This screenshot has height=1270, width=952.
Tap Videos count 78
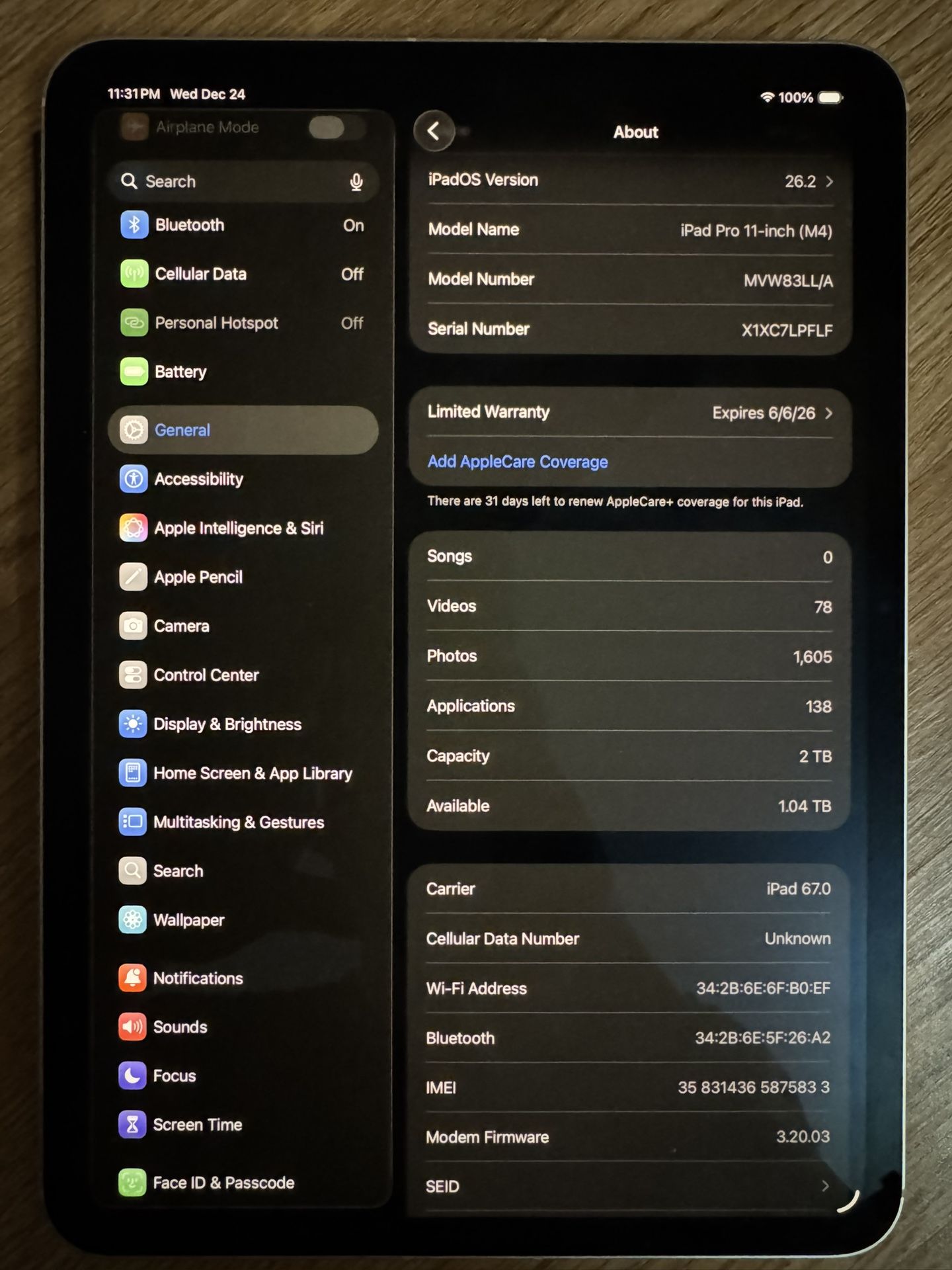pos(629,607)
